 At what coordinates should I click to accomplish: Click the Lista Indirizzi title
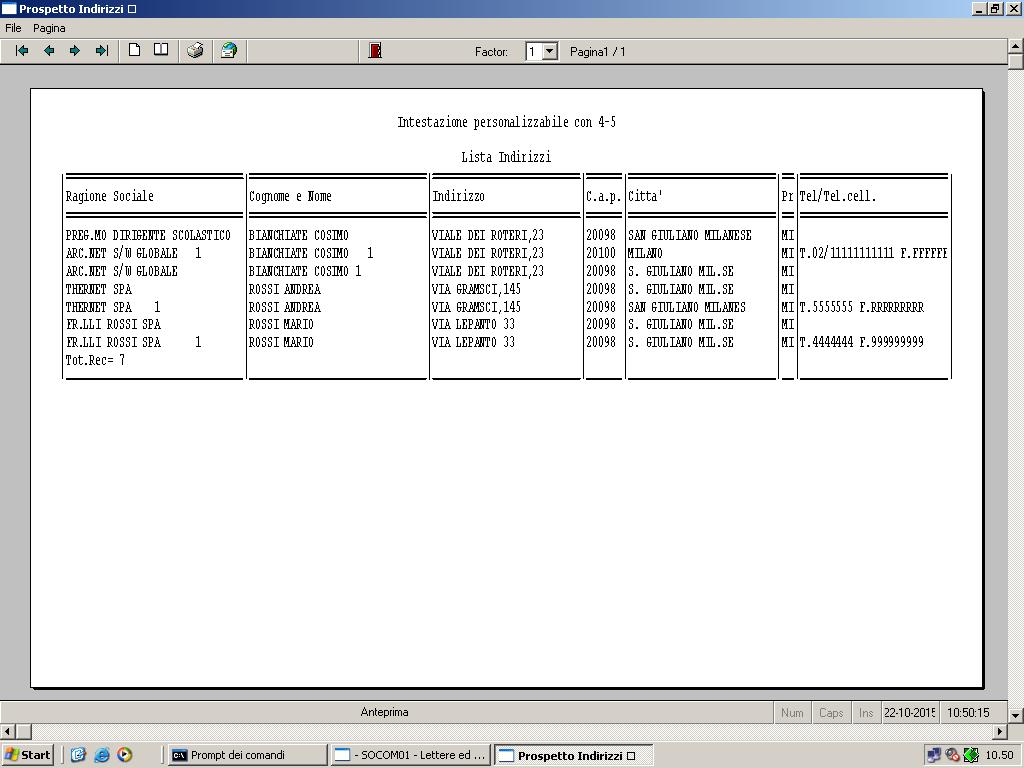tap(506, 157)
